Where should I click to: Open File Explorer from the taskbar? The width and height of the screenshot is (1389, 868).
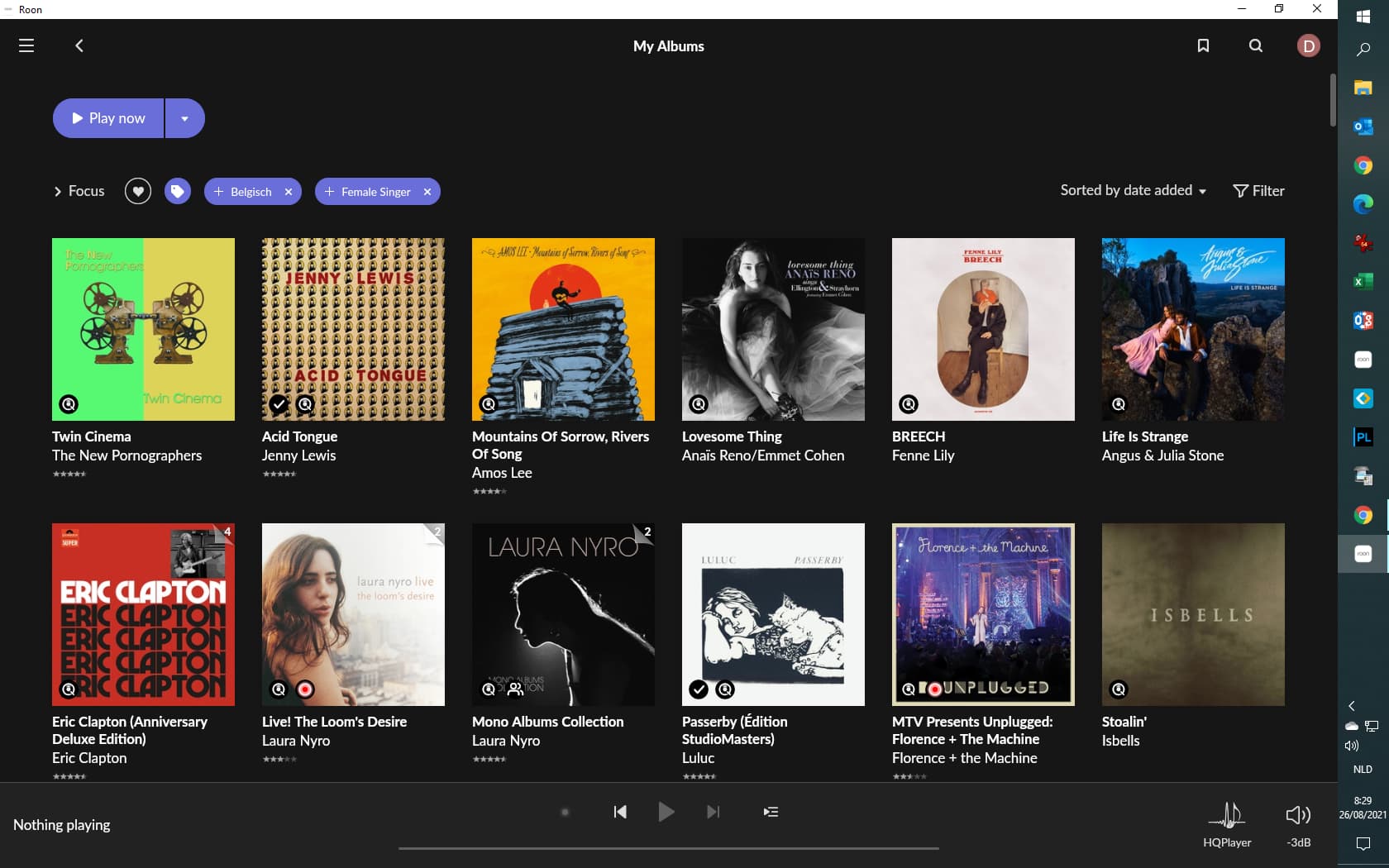click(x=1363, y=88)
